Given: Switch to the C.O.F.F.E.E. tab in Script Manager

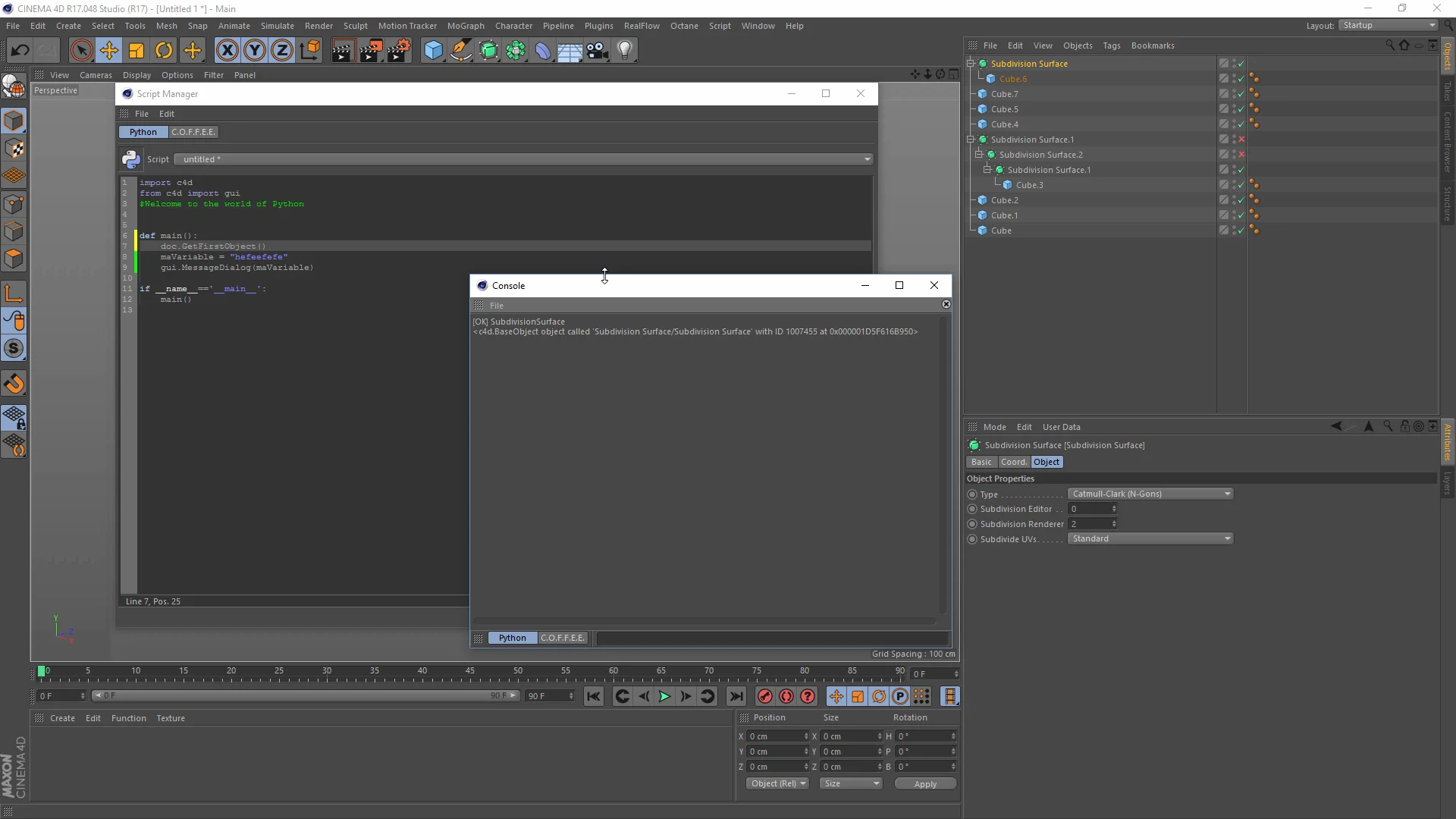Looking at the screenshot, I should point(193,131).
